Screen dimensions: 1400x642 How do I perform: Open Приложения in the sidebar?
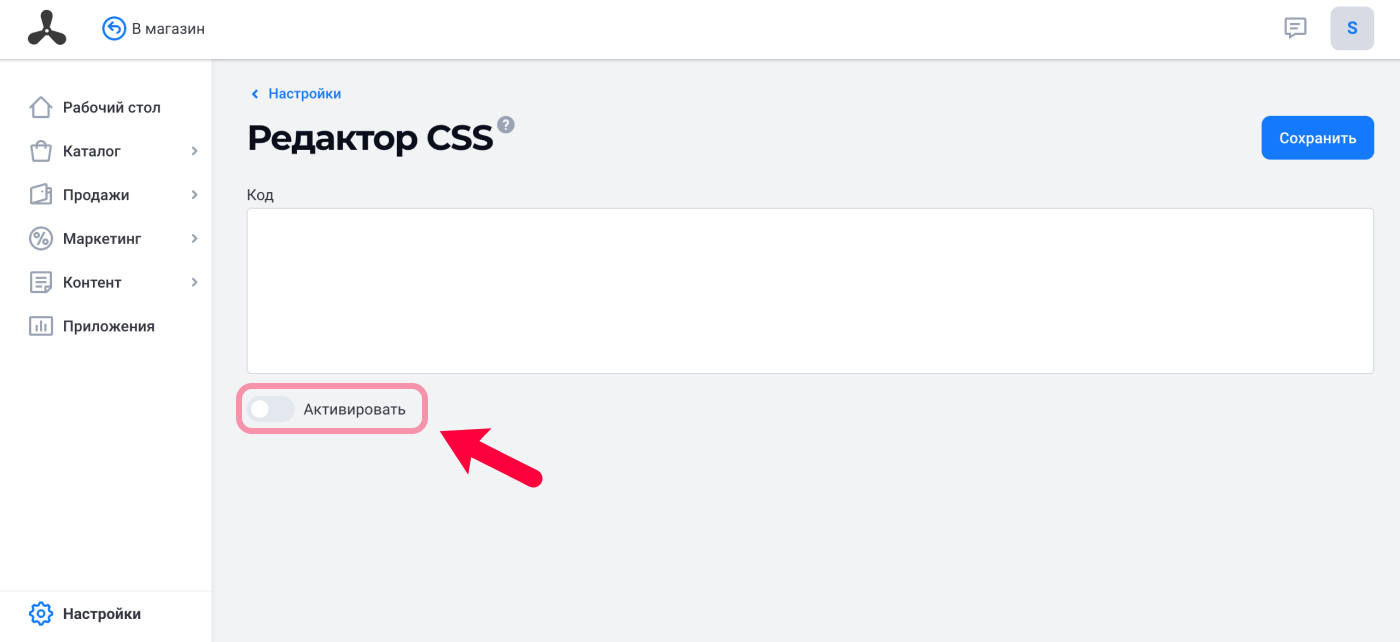pyautogui.click(x=106, y=326)
